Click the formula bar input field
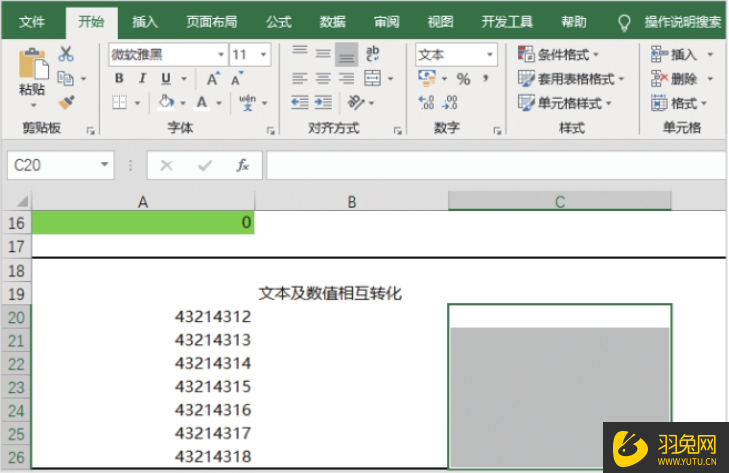Image resolution: width=729 pixels, height=473 pixels. (496, 165)
